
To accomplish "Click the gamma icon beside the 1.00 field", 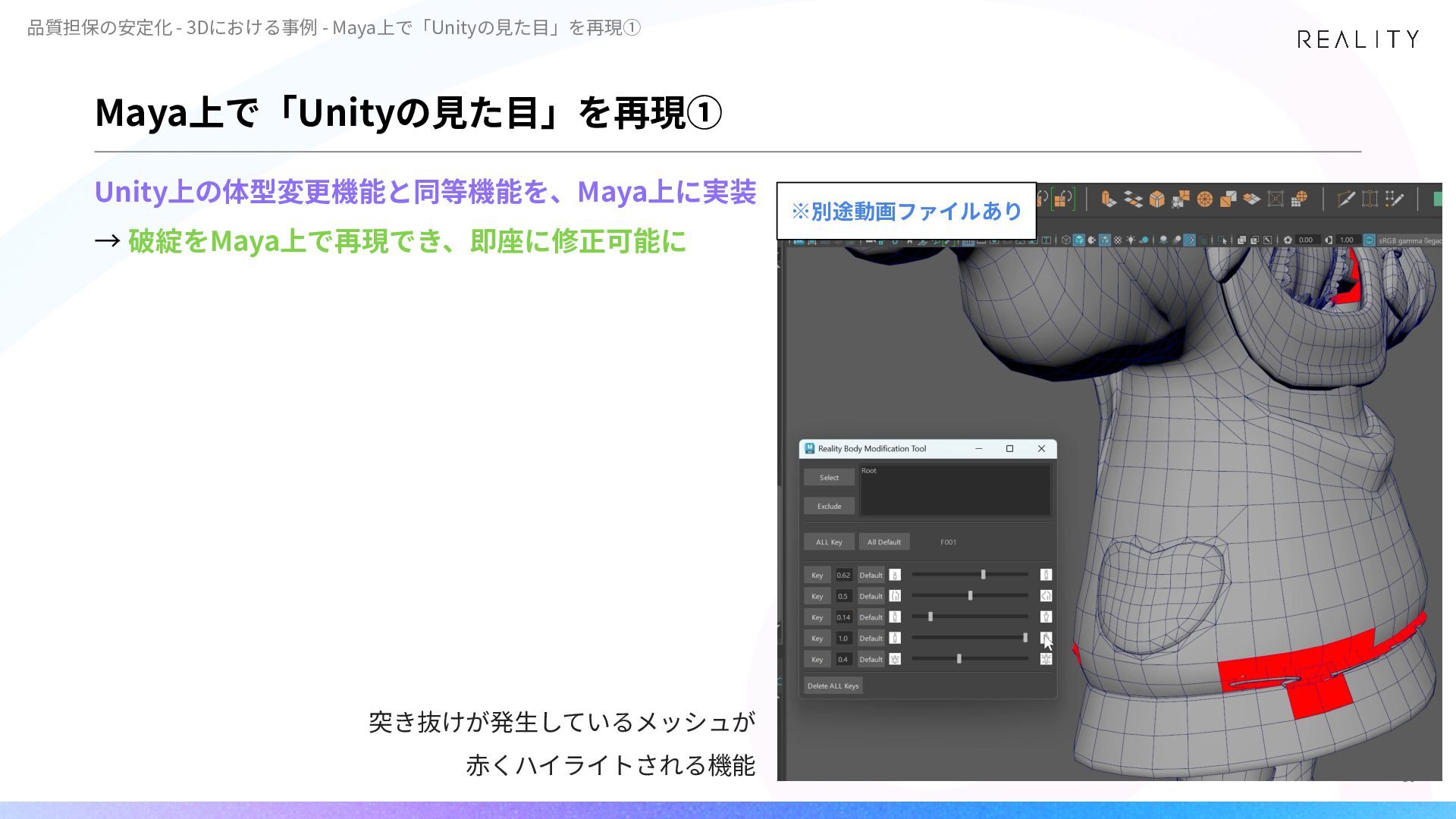I will 1329,240.
